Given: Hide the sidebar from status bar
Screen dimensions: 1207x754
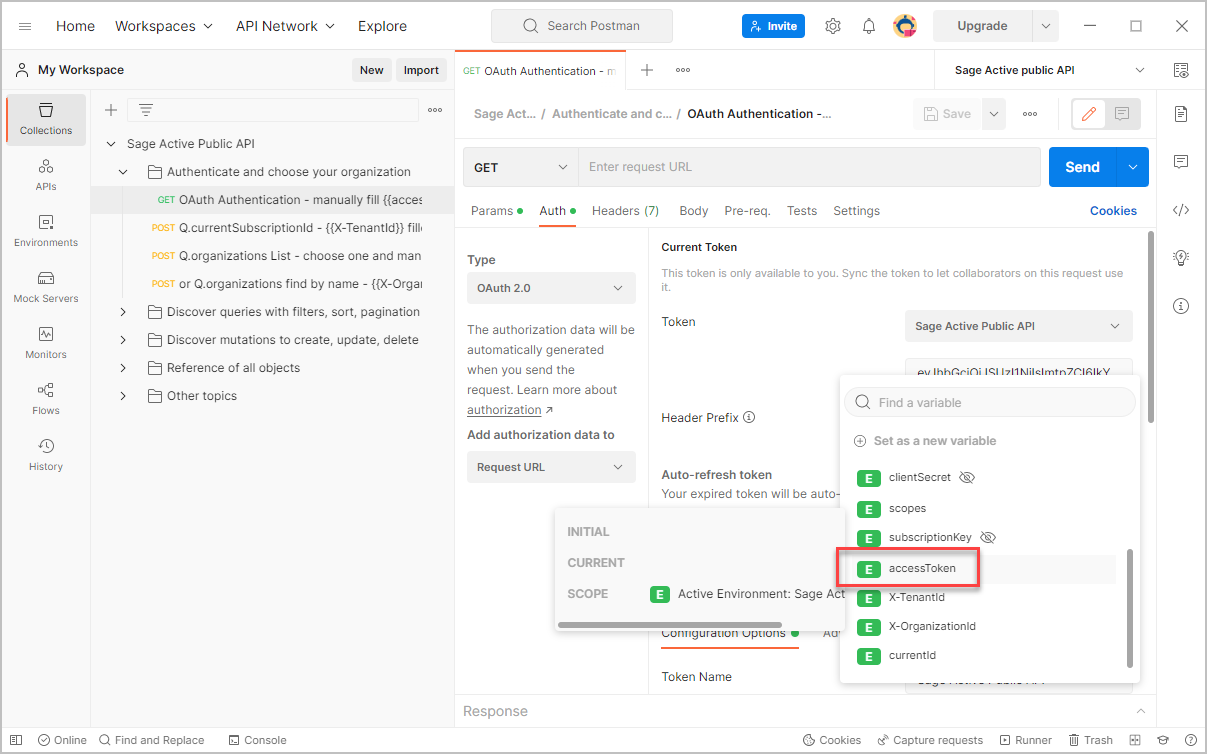Looking at the screenshot, I should [x=16, y=740].
